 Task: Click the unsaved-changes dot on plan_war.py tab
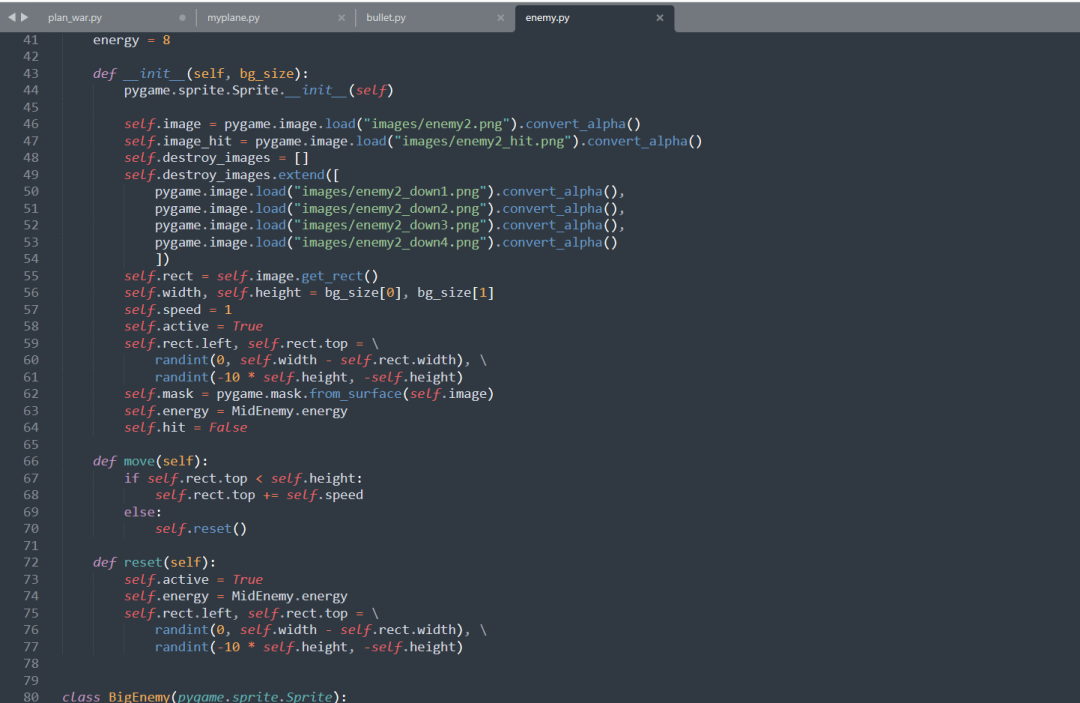tap(182, 17)
